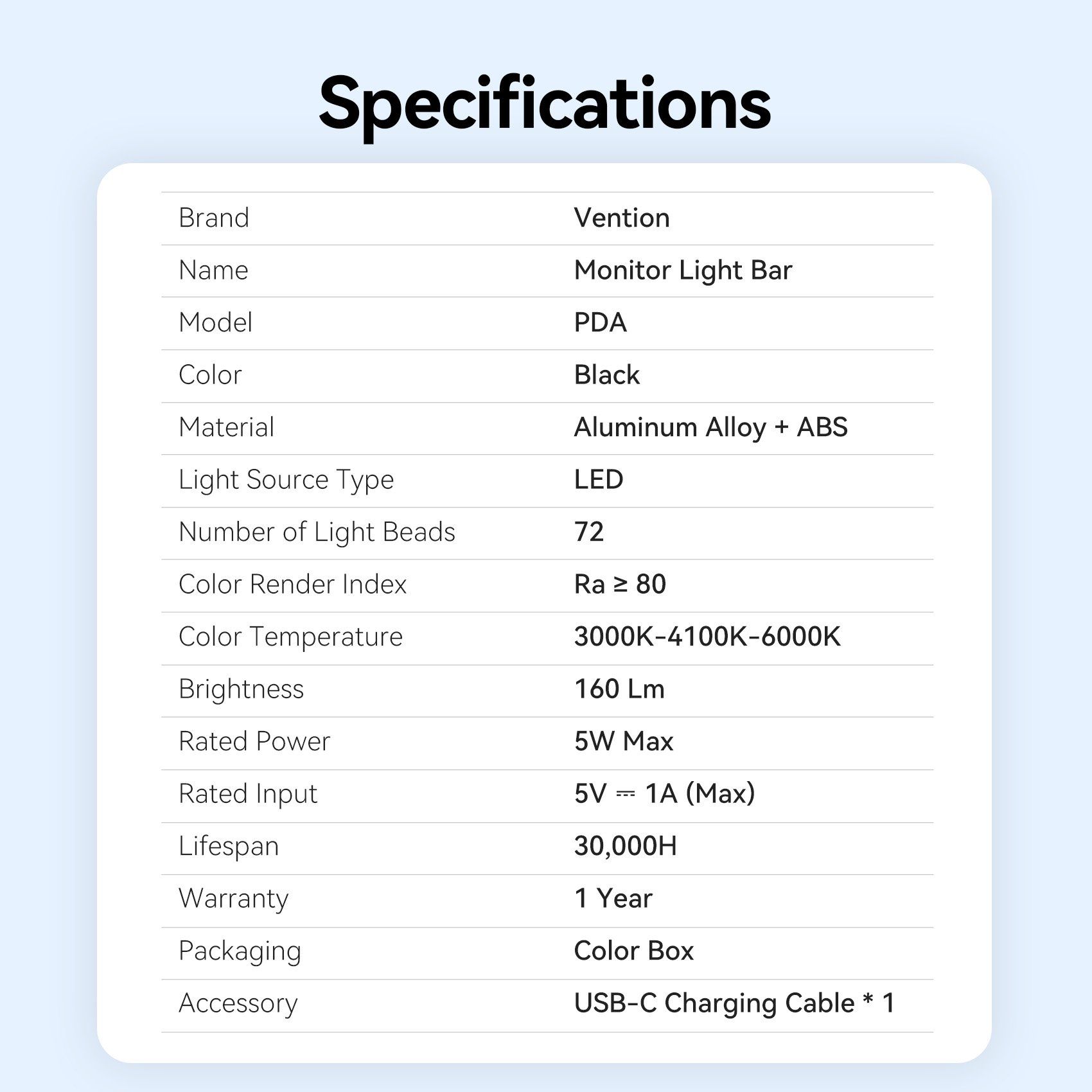
Task: Click the Specifications heading
Action: pos(545,104)
